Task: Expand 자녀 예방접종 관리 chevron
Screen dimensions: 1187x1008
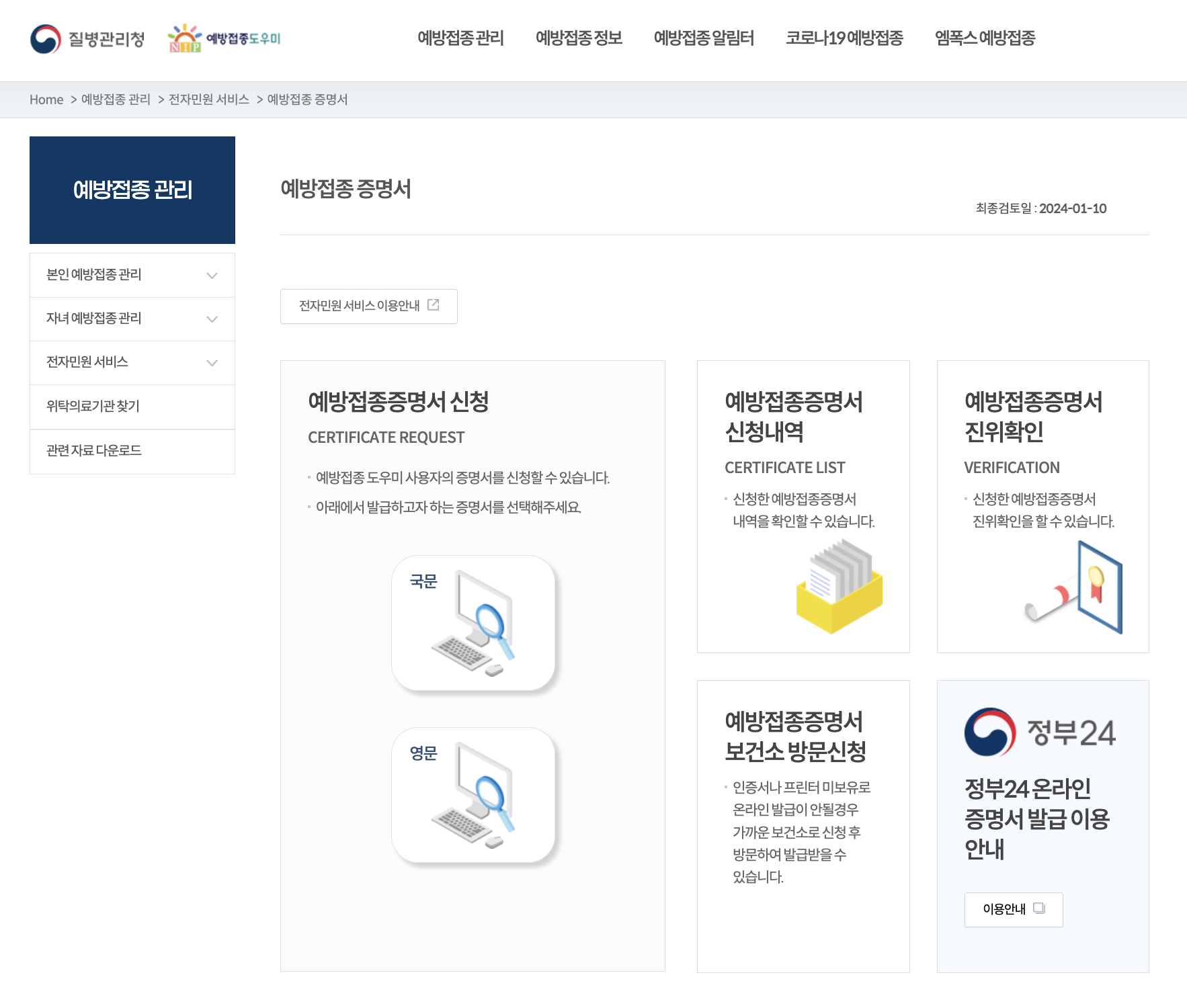Action: (212, 319)
